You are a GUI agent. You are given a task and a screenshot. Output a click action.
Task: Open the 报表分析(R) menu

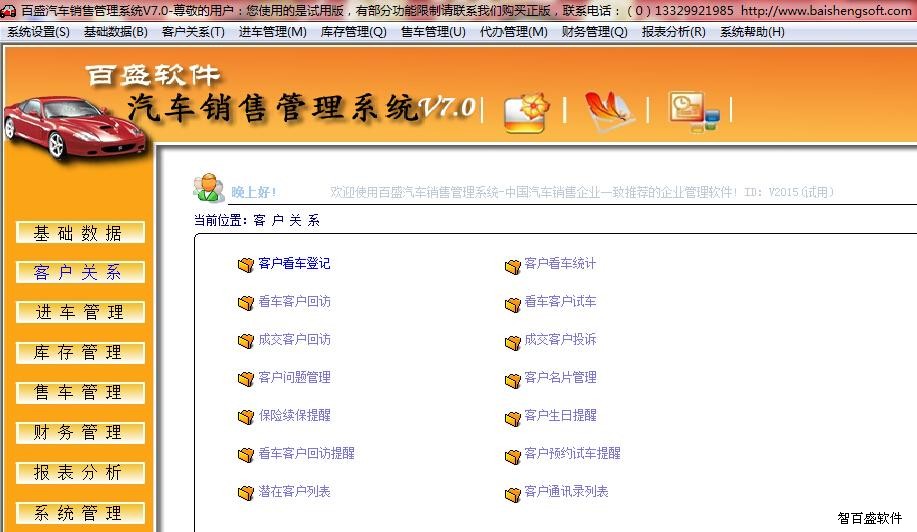[673, 32]
